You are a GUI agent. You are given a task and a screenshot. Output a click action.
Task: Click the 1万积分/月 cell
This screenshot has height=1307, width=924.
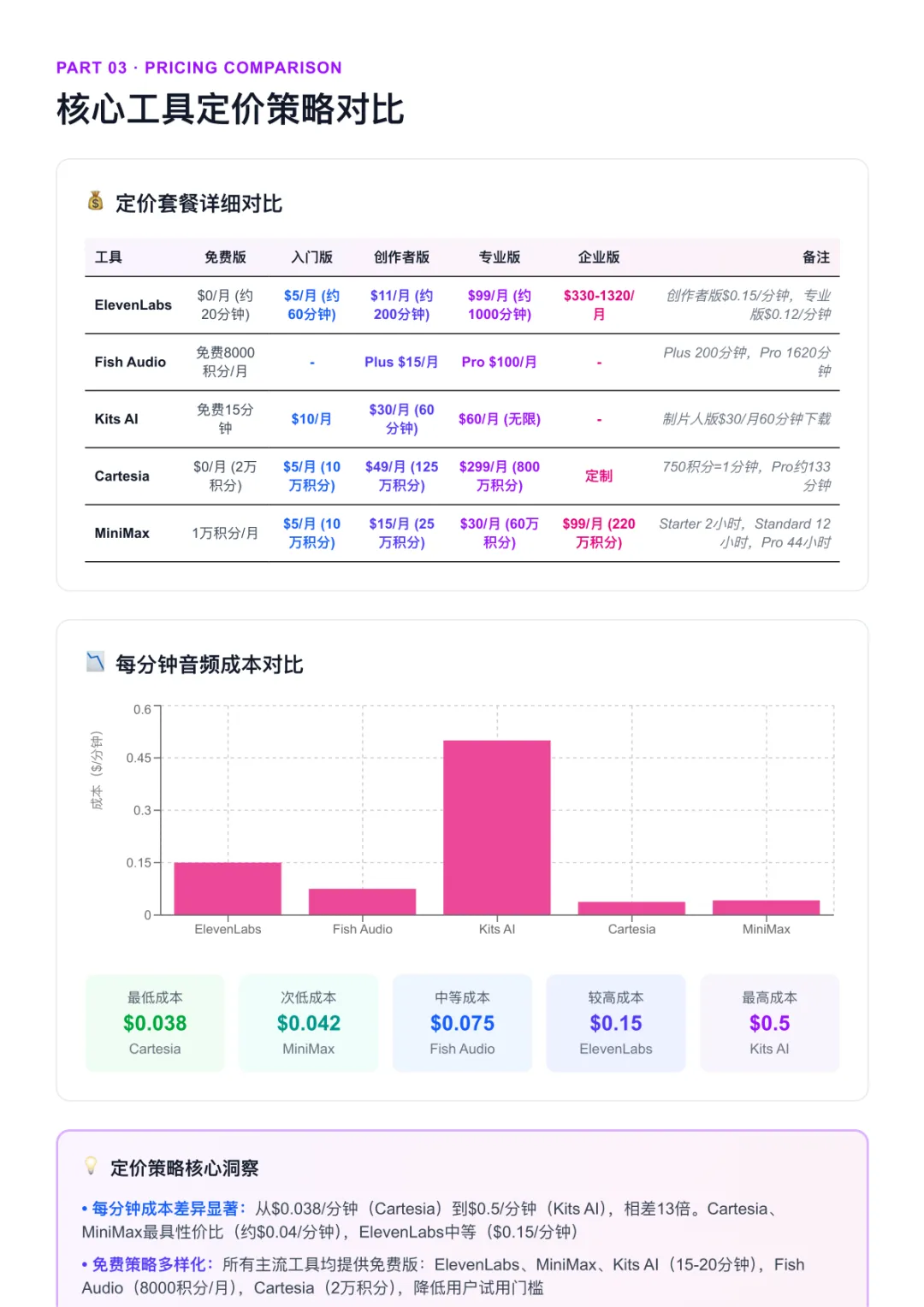pyautogui.click(x=225, y=533)
